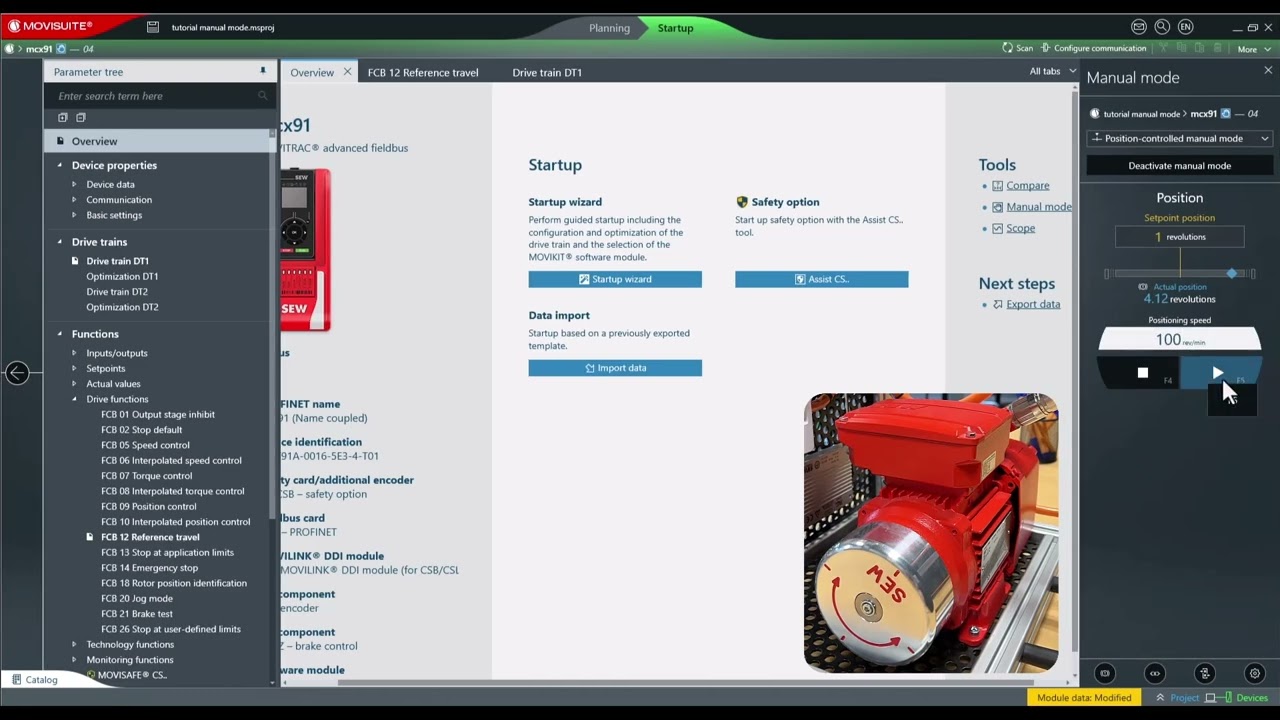Open position-controlled manual mode dropdown
The height and width of the screenshot is (720, 1280).
(x=1180, y=138)
